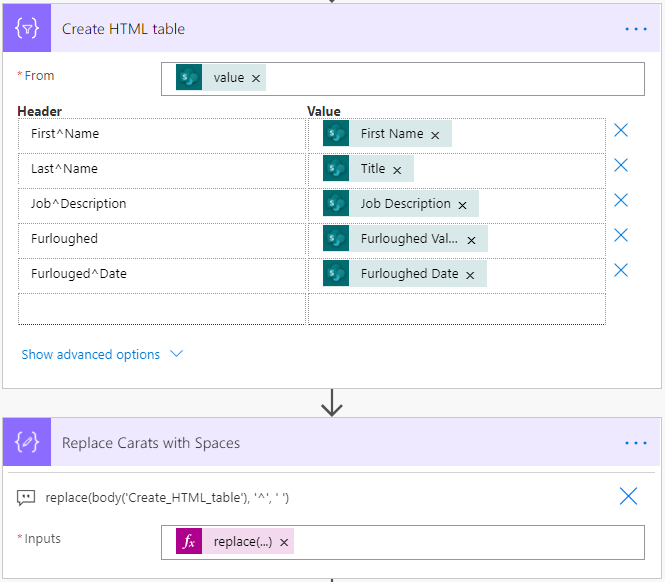Remove the First Name token

(x=435, y=135)
